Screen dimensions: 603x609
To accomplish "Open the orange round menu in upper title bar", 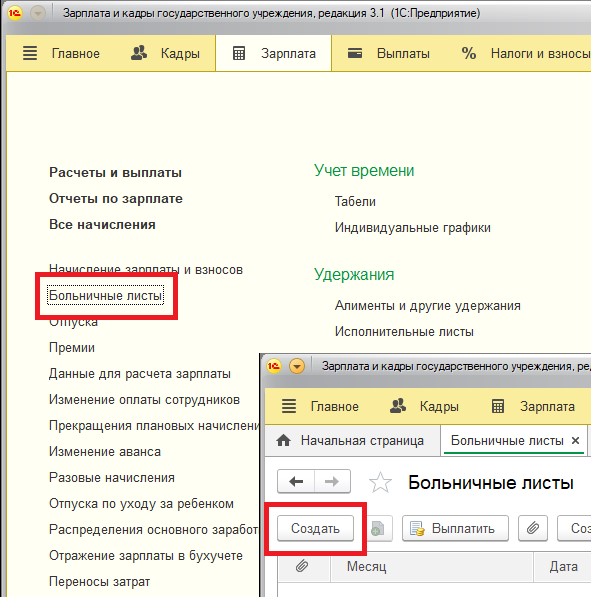I will (38, 15).
